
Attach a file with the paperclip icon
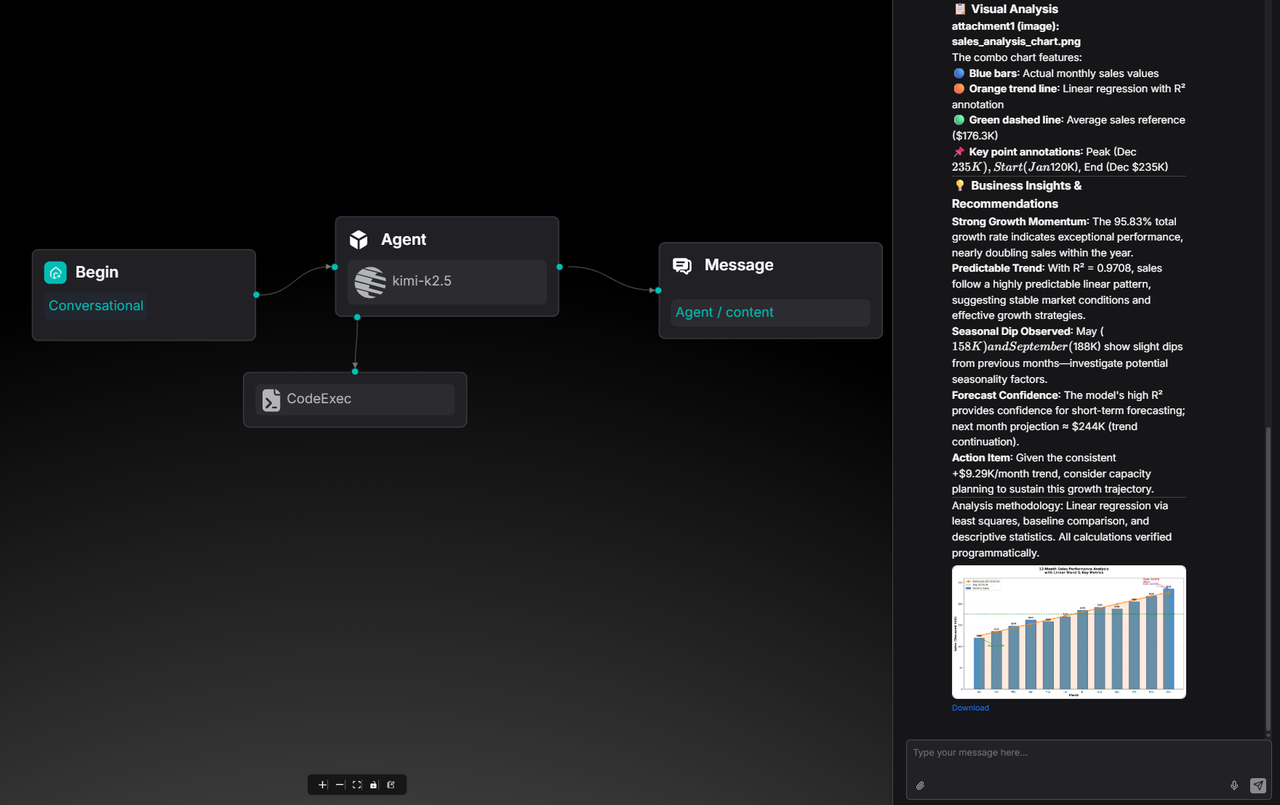click(920, 785)
